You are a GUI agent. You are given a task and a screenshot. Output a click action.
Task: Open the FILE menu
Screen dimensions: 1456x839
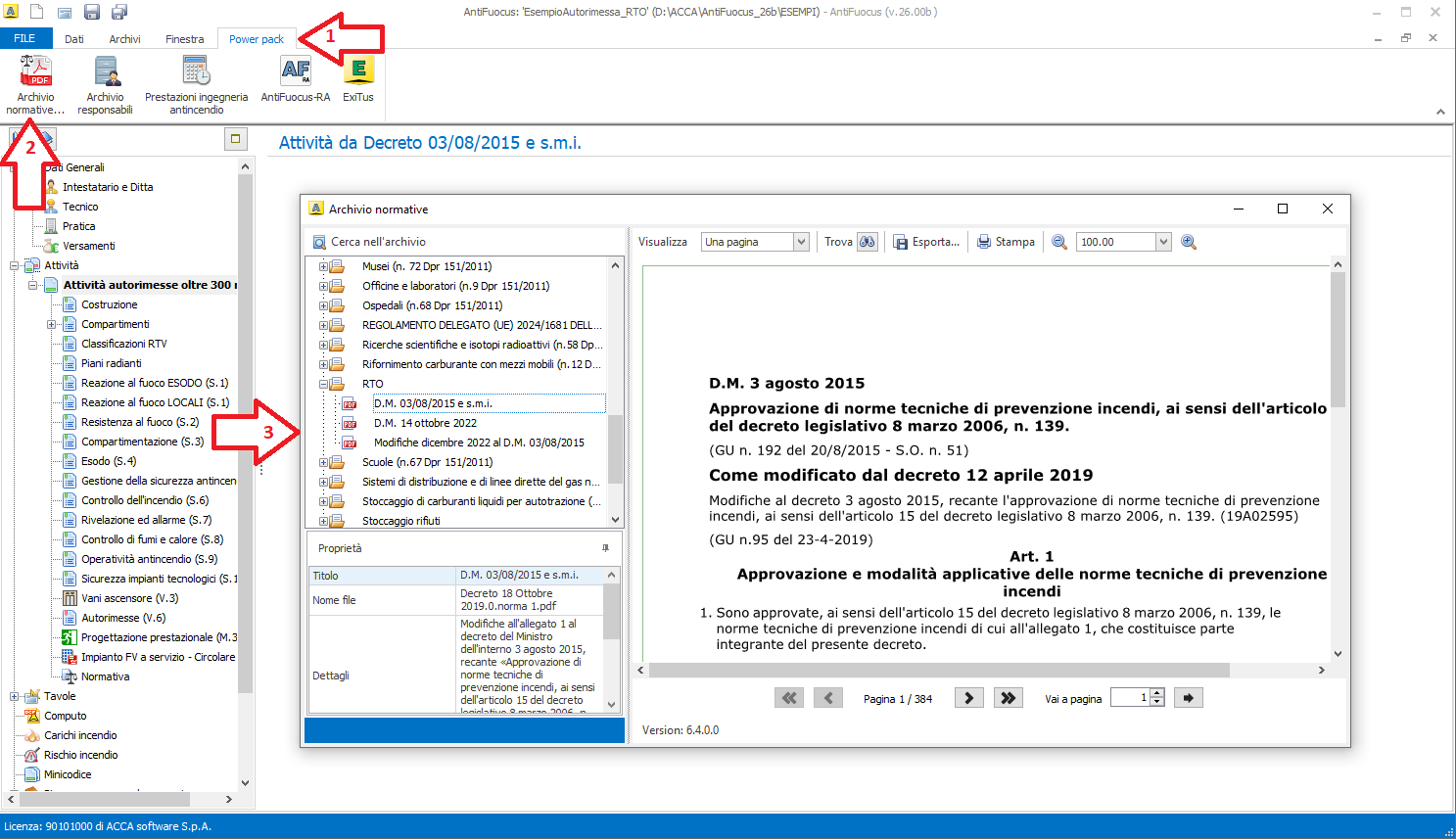(24, 39)
